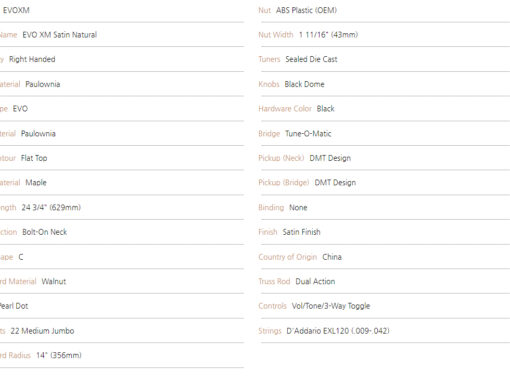Click the Walnut fretboard material value

pos(54,282)
